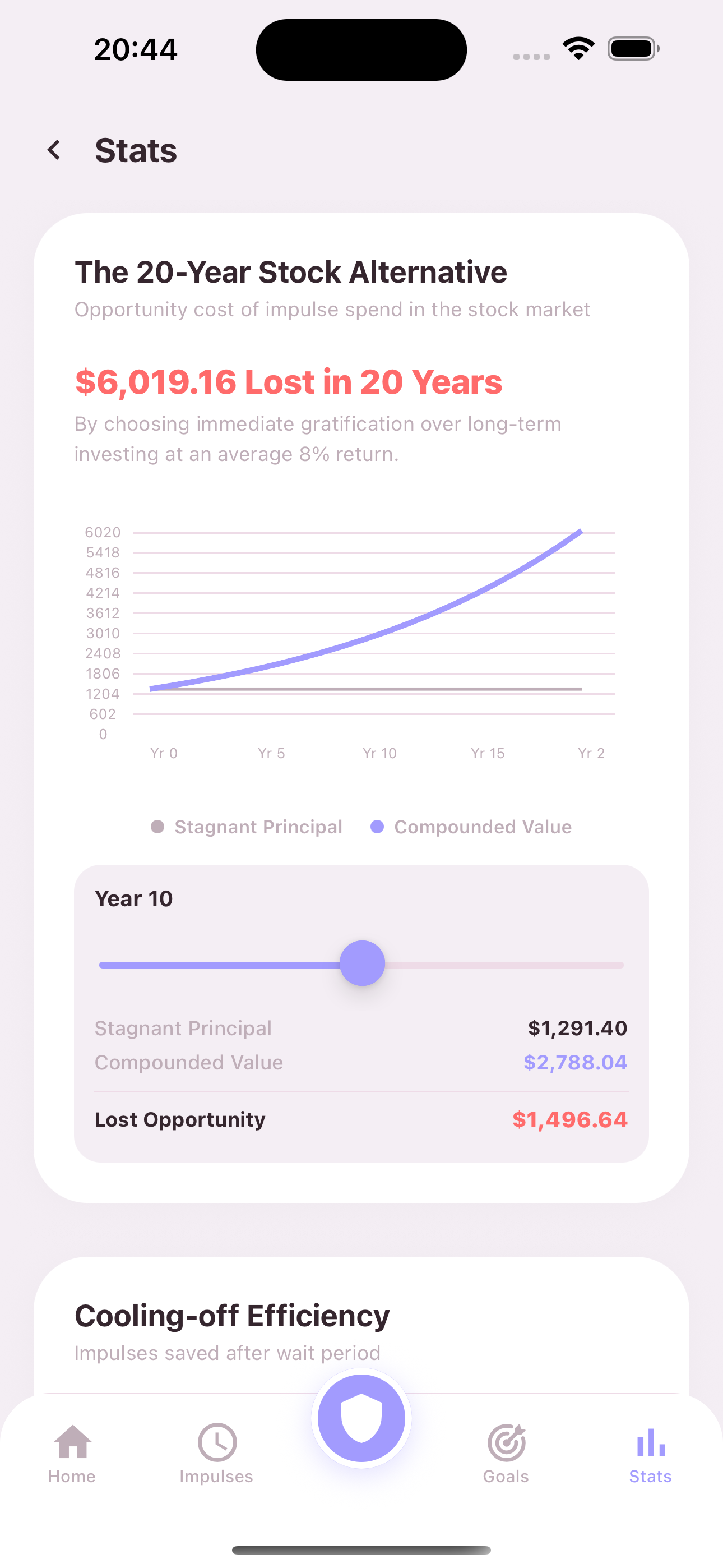Image resolution: width=723 pixels, height=1568 pixels.
Task: Tap the battery status icon
Action: pos(633,49)
